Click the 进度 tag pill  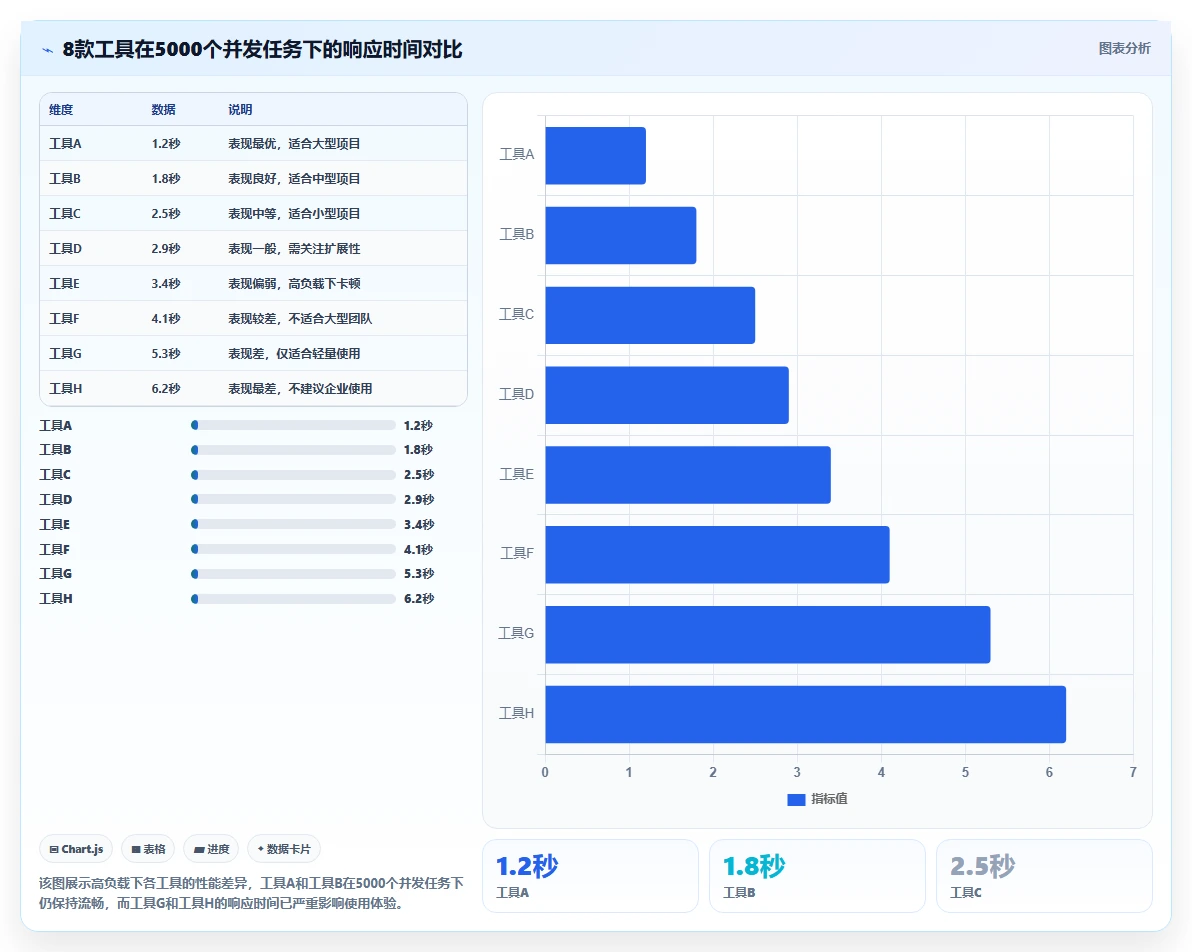pyautogui.click(x=211, y=849)
